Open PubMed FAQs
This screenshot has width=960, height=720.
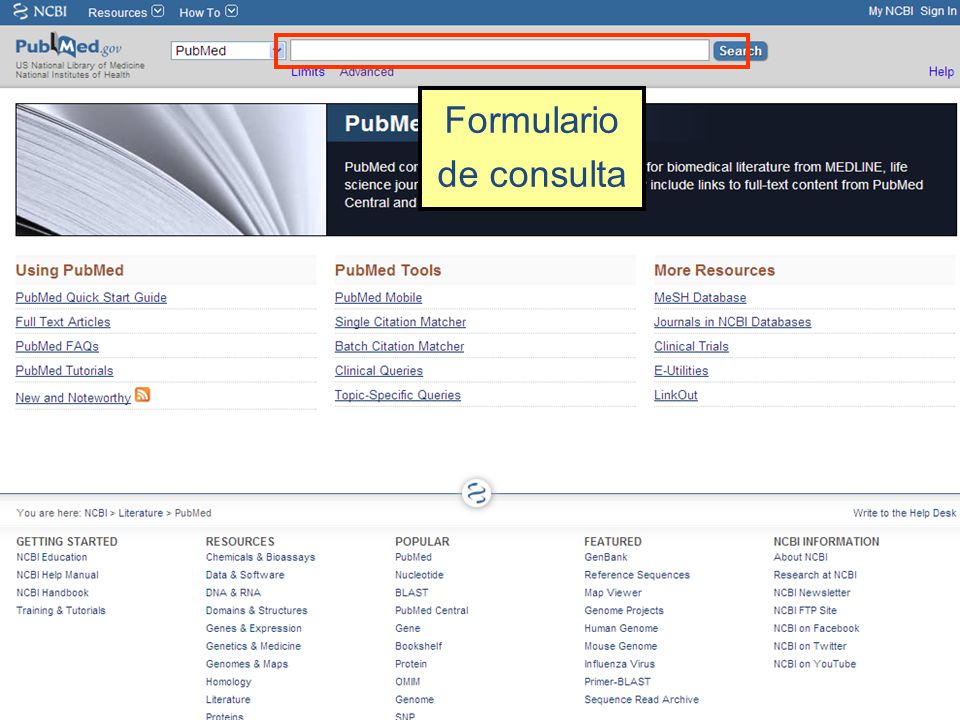pyautogui.click(x=57, y=347)
